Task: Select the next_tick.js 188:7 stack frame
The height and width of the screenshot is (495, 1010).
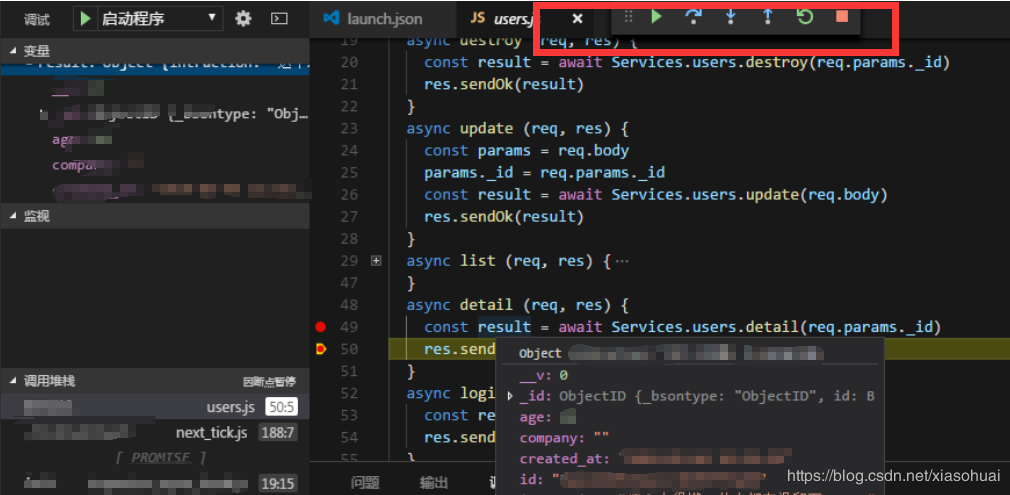Action: click(155, 433)
